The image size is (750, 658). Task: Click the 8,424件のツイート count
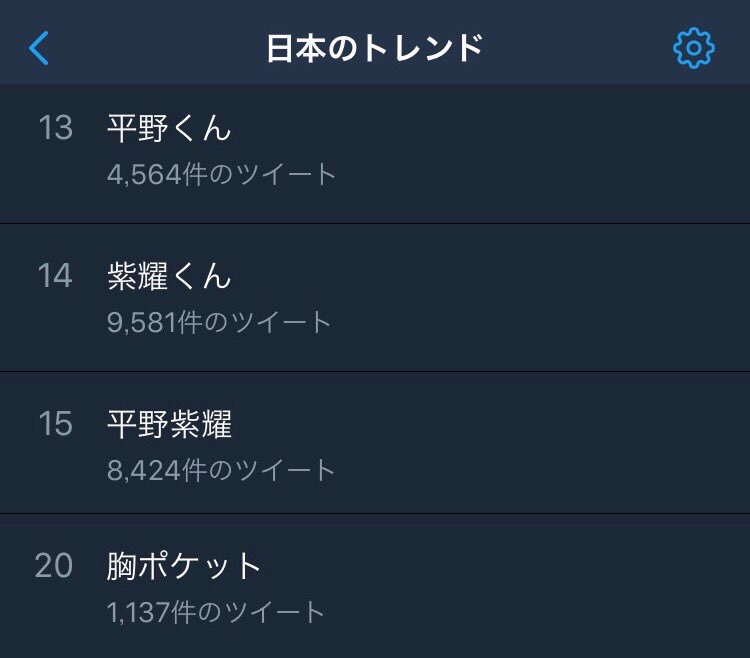(221, 470)
